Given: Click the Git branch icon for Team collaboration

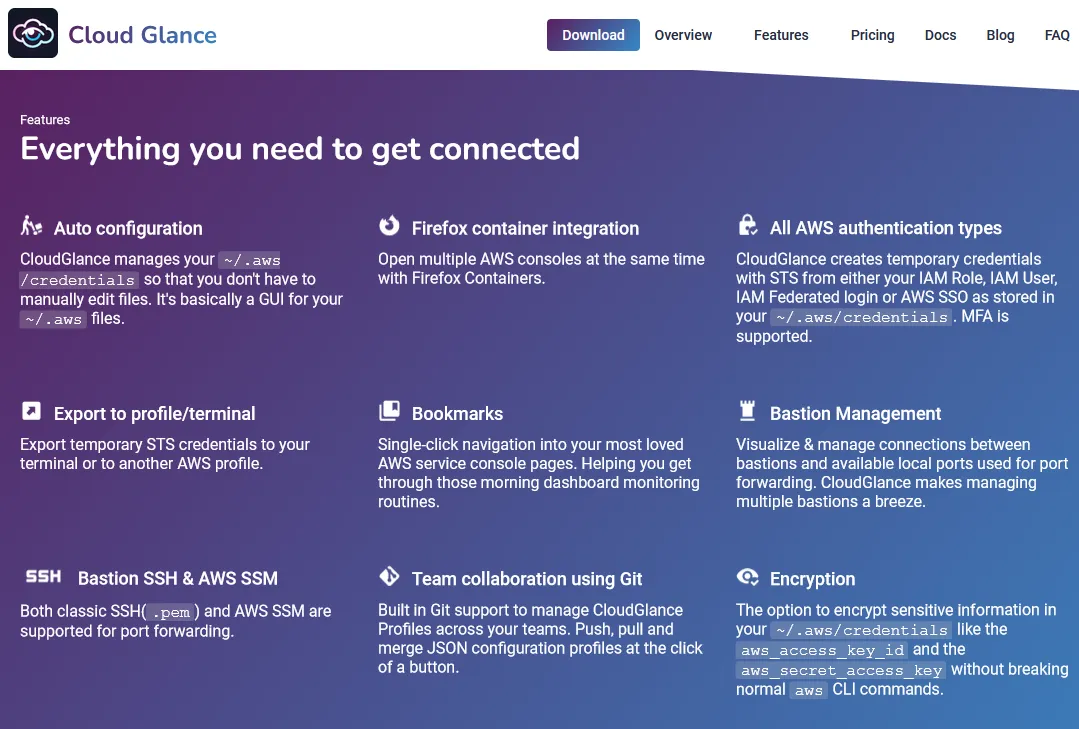Looking at the screenshot, I should [389, 577].
